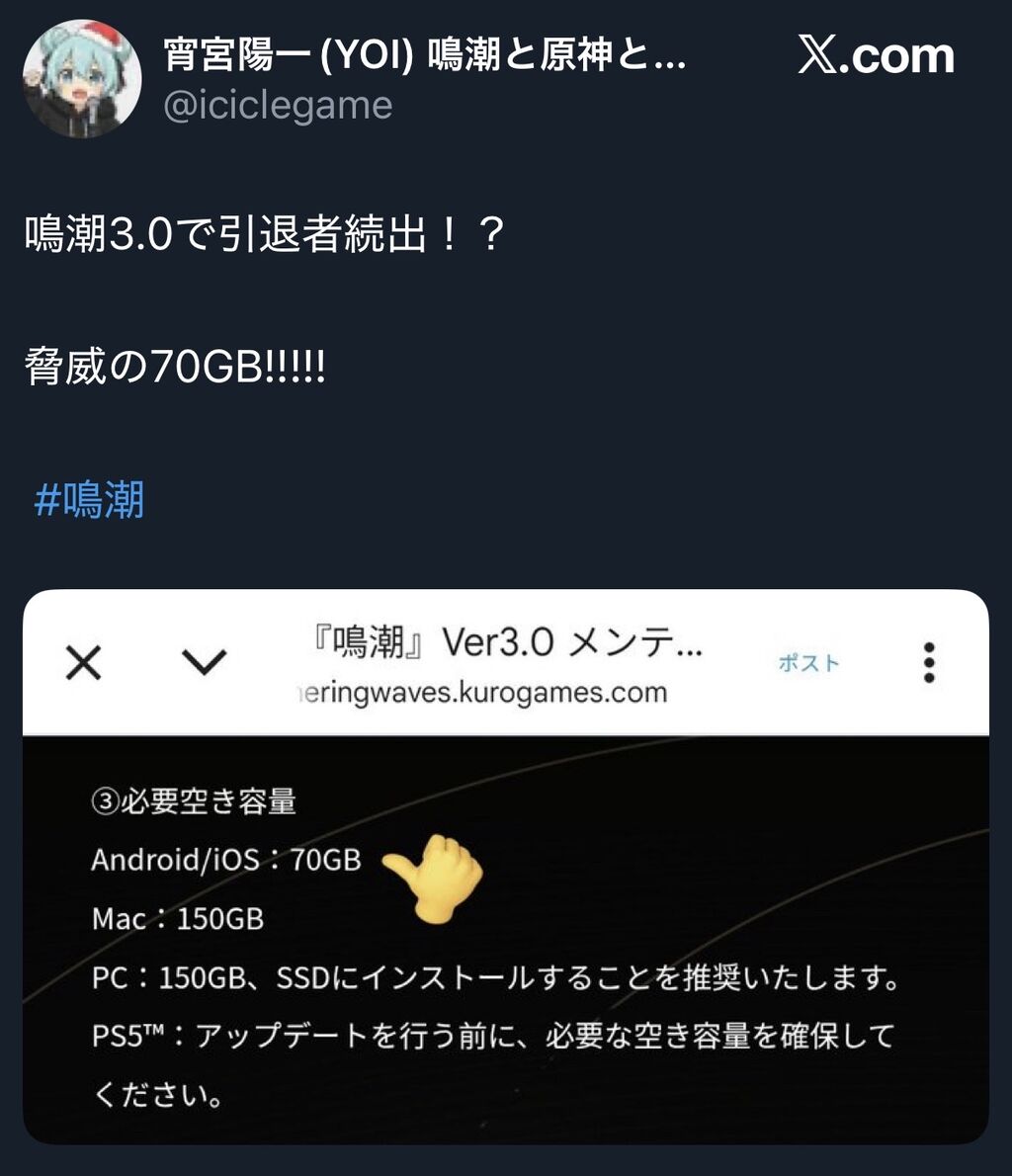
Task: Tap the ポスト button in the browser bar
Action: [x=808, y=662]
